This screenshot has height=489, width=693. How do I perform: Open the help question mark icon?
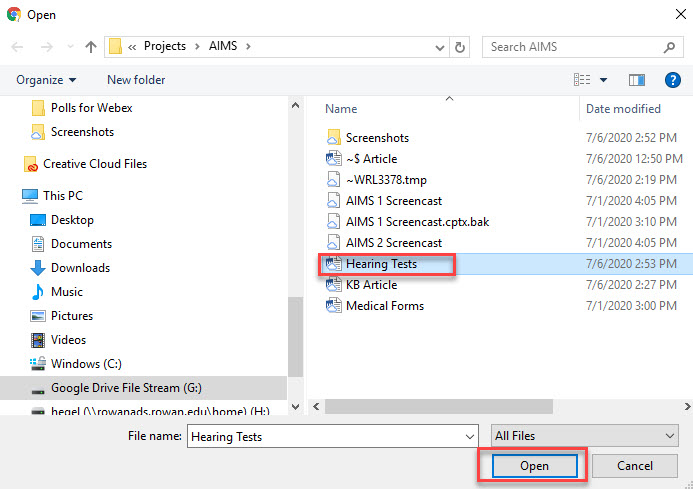(x=672, y=80)
